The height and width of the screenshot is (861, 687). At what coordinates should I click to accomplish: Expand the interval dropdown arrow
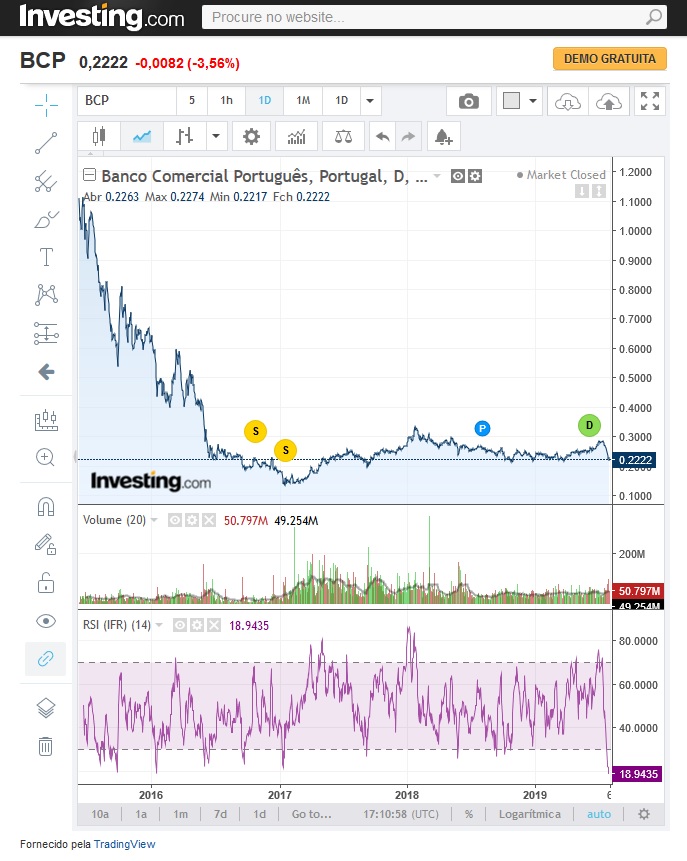click(x=370, y=100)
